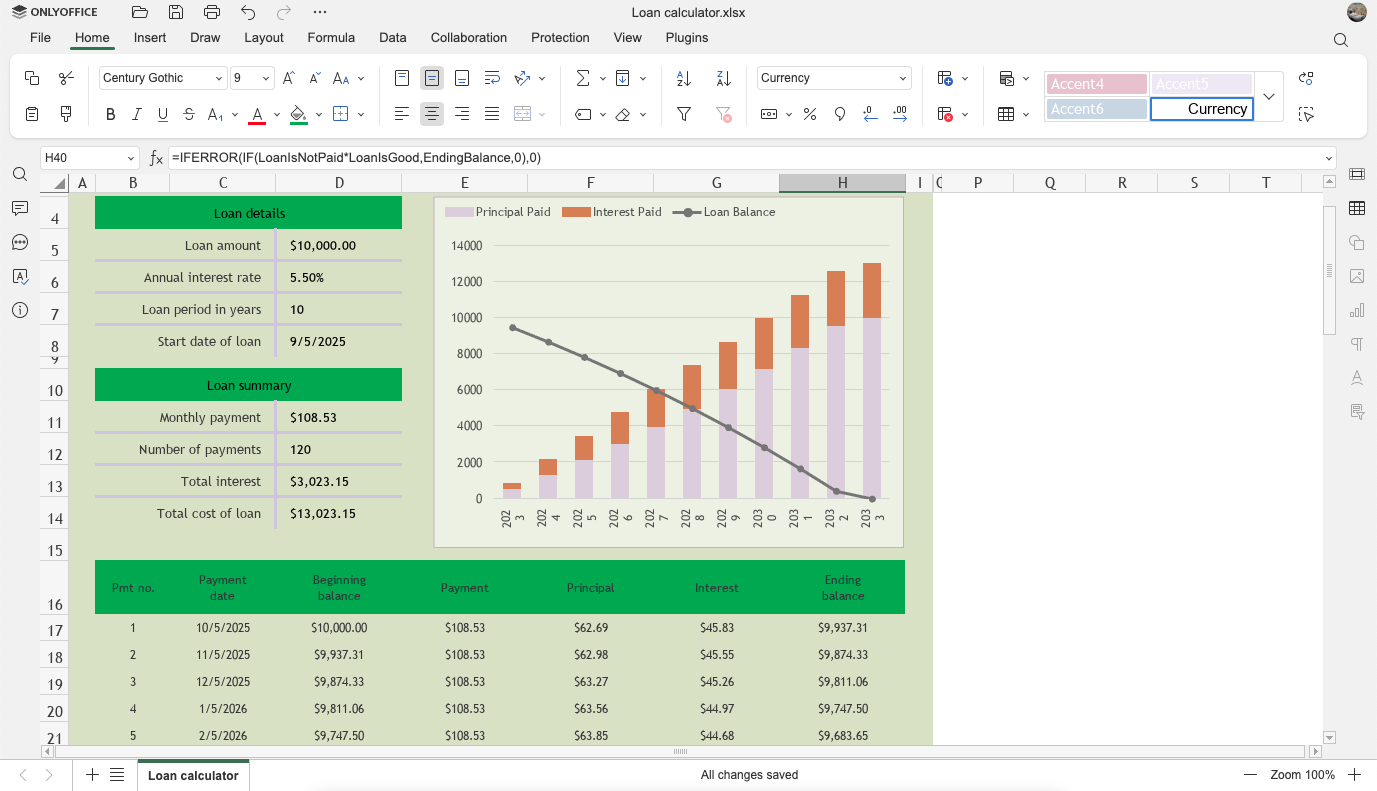Image resolution: width=1377 pixels, height=791 pixels.
Task: Open Spellchecking icon in left sidebar
Action: (x=20, y=276)
